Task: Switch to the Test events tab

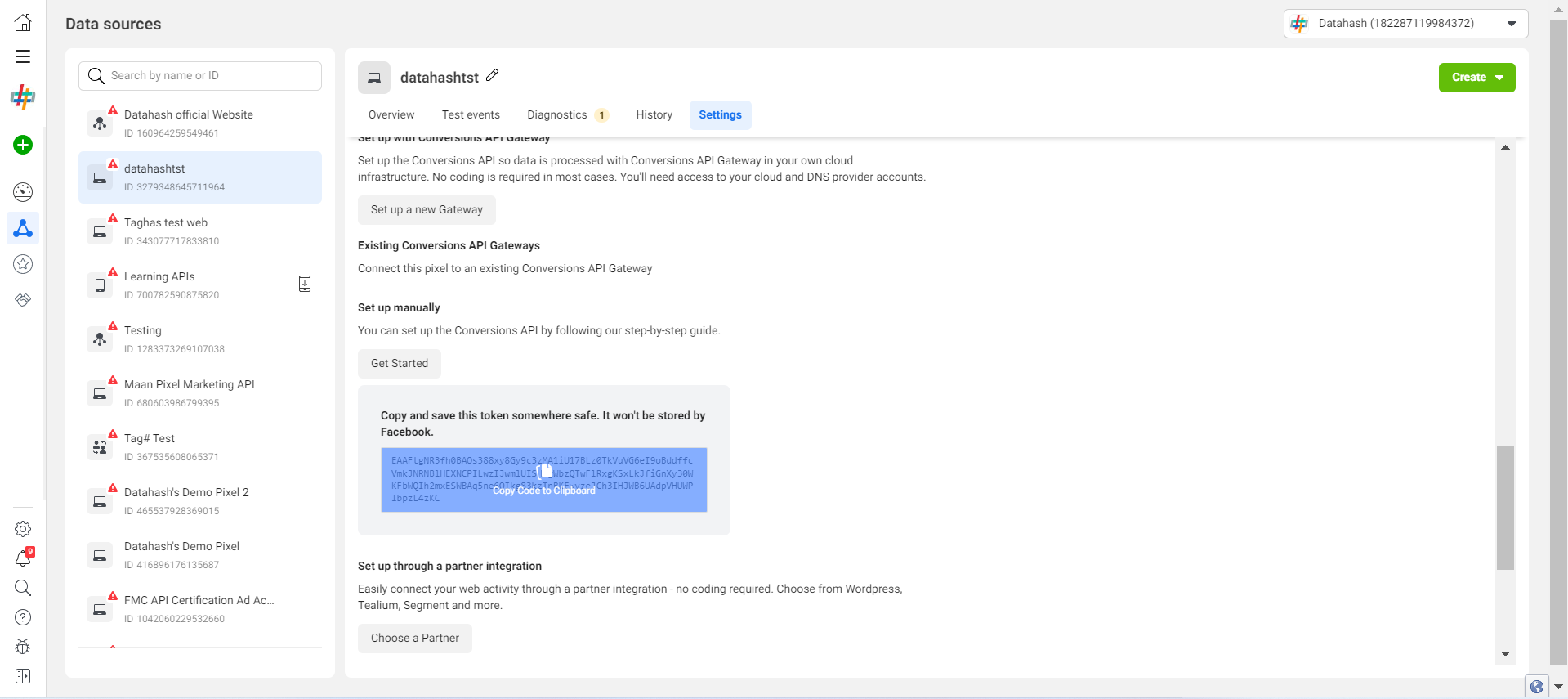Action: 471,115
